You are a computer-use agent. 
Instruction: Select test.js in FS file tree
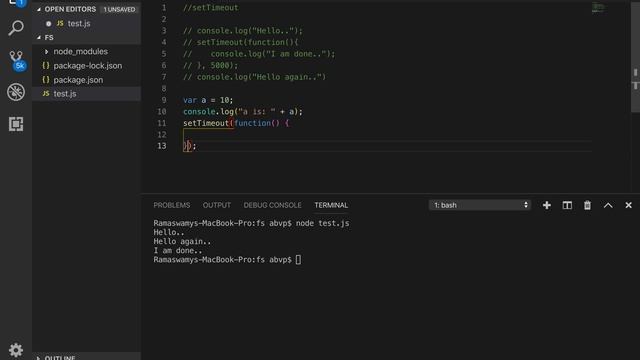coord(87,93)
